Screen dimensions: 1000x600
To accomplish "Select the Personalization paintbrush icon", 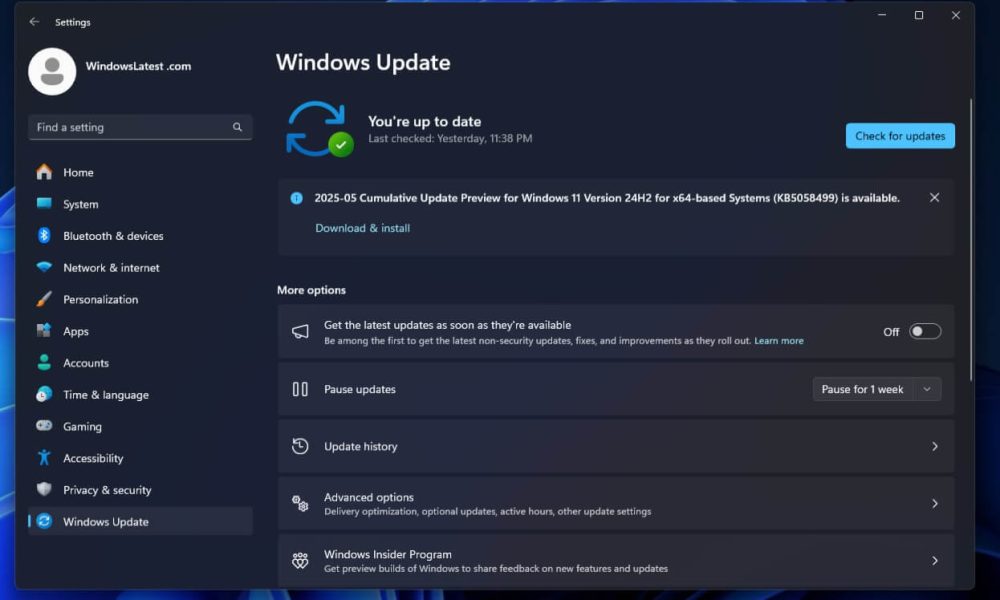I will pos(45,299).
